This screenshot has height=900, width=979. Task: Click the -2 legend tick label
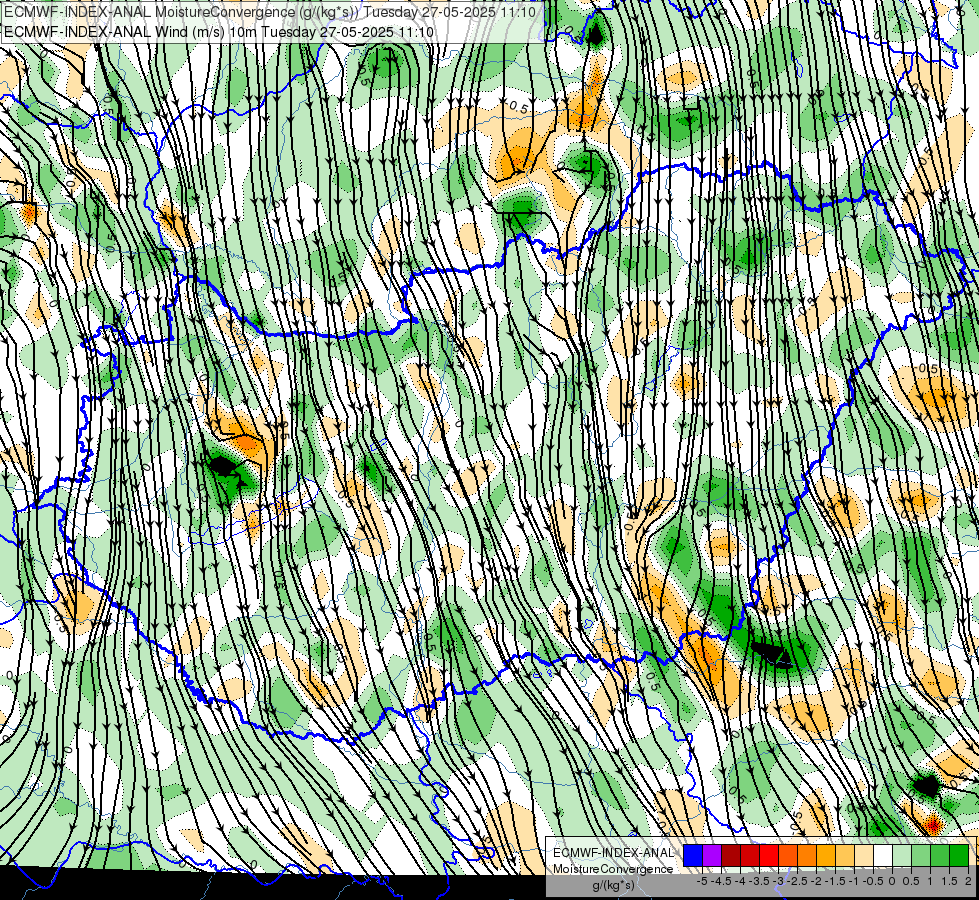tap(817, 881)
